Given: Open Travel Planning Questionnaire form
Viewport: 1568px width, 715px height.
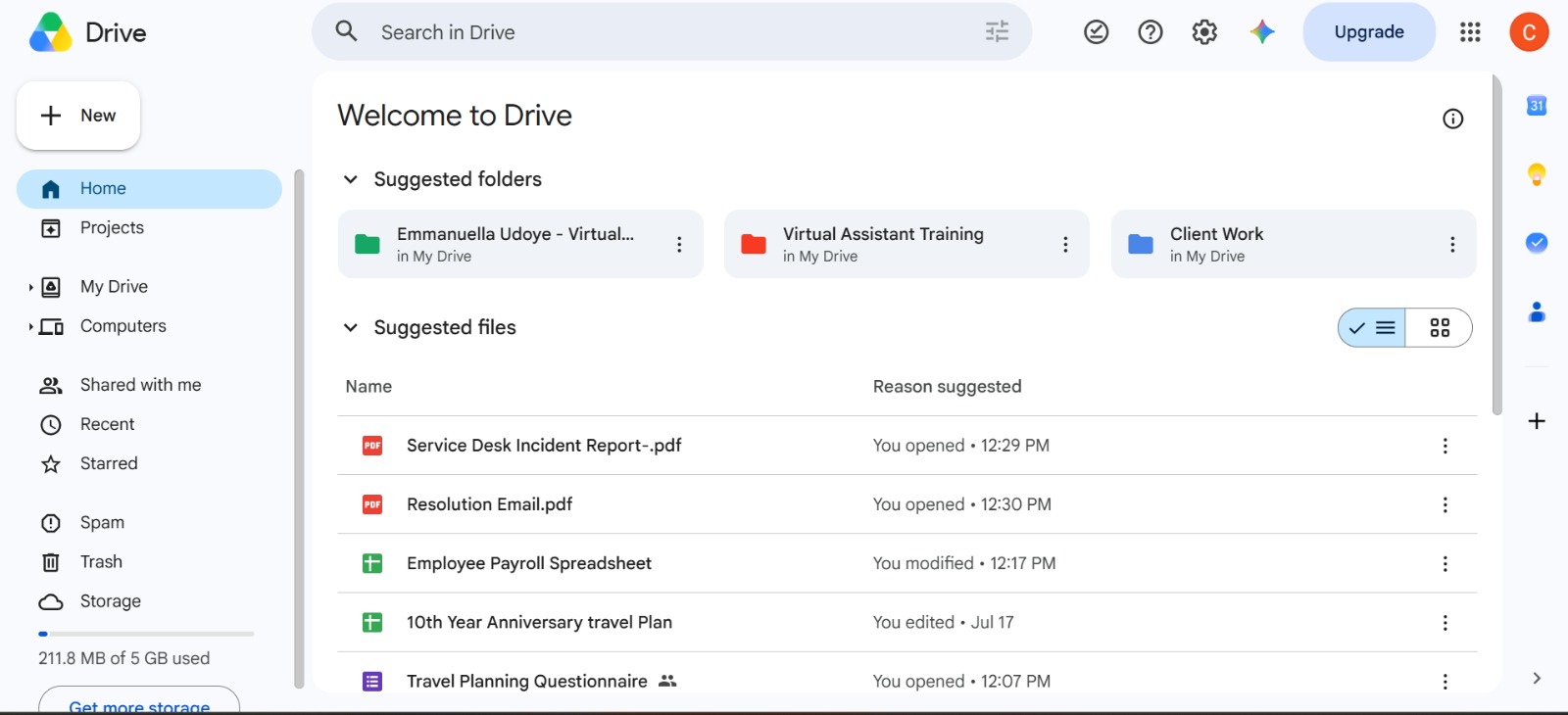Looking at the screenshot, I should click(x=527, y=681).
